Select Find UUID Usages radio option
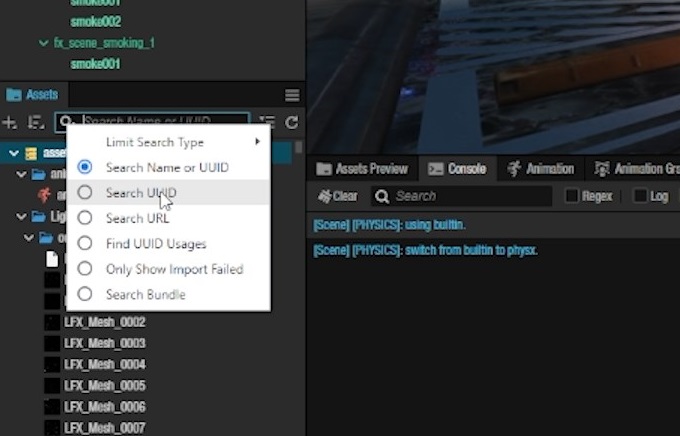680x436 pixels. click(85, 243)
